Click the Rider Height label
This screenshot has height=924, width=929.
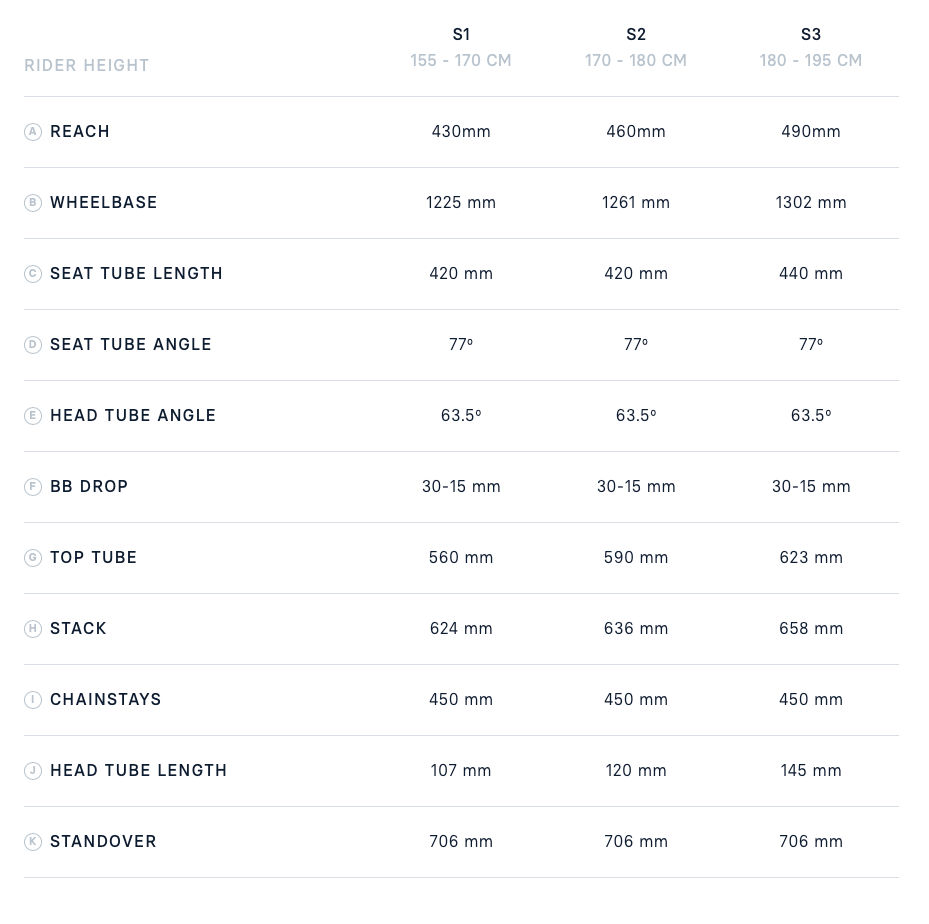[x=87, y=66]
